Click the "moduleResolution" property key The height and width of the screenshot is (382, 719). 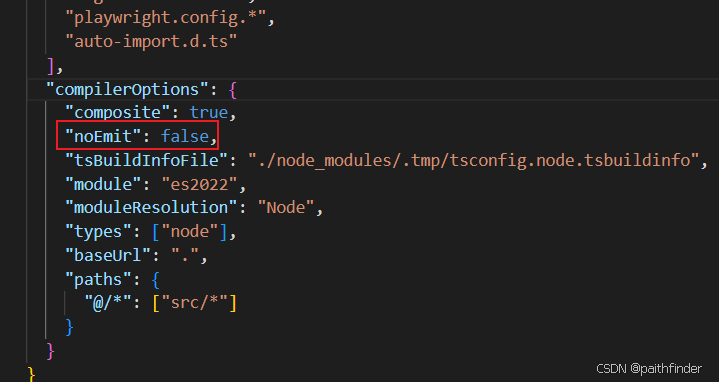click(x=151, y=207)
